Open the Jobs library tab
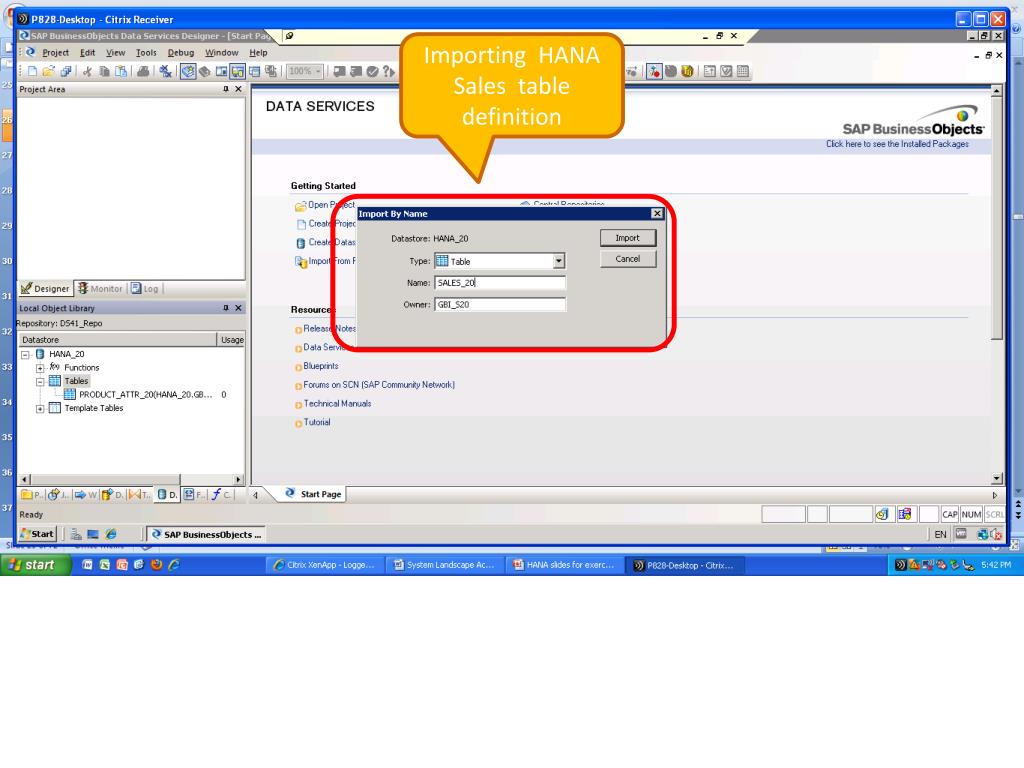 click(x=58, y=494)
